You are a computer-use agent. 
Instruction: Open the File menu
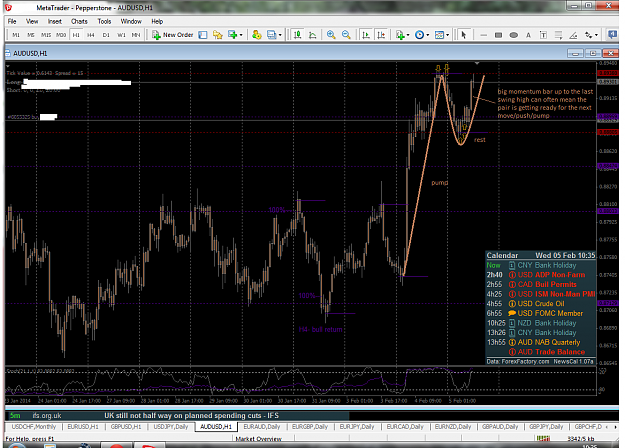[x=12, y=22]
